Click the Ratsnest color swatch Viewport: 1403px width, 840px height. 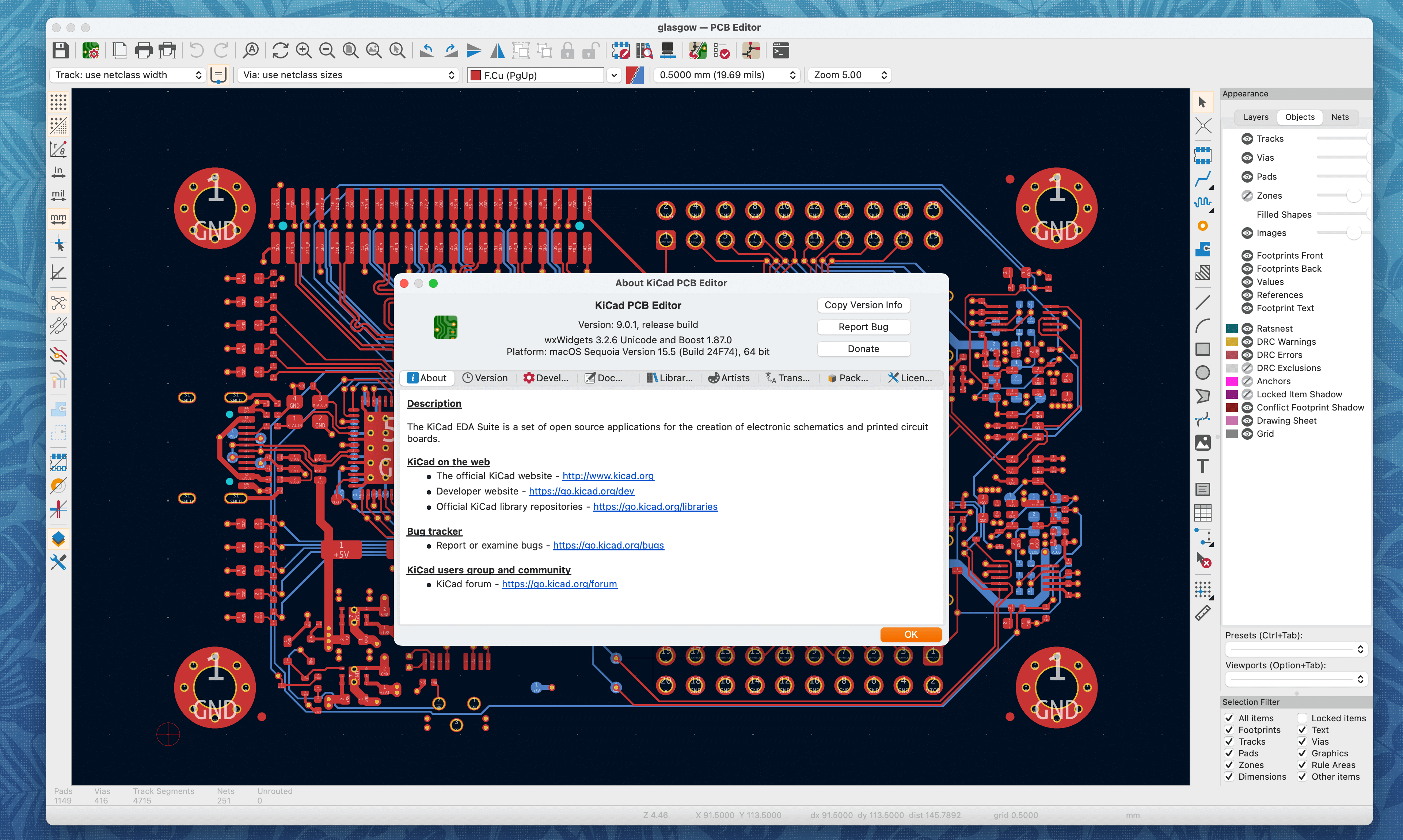coord(1232,329)
